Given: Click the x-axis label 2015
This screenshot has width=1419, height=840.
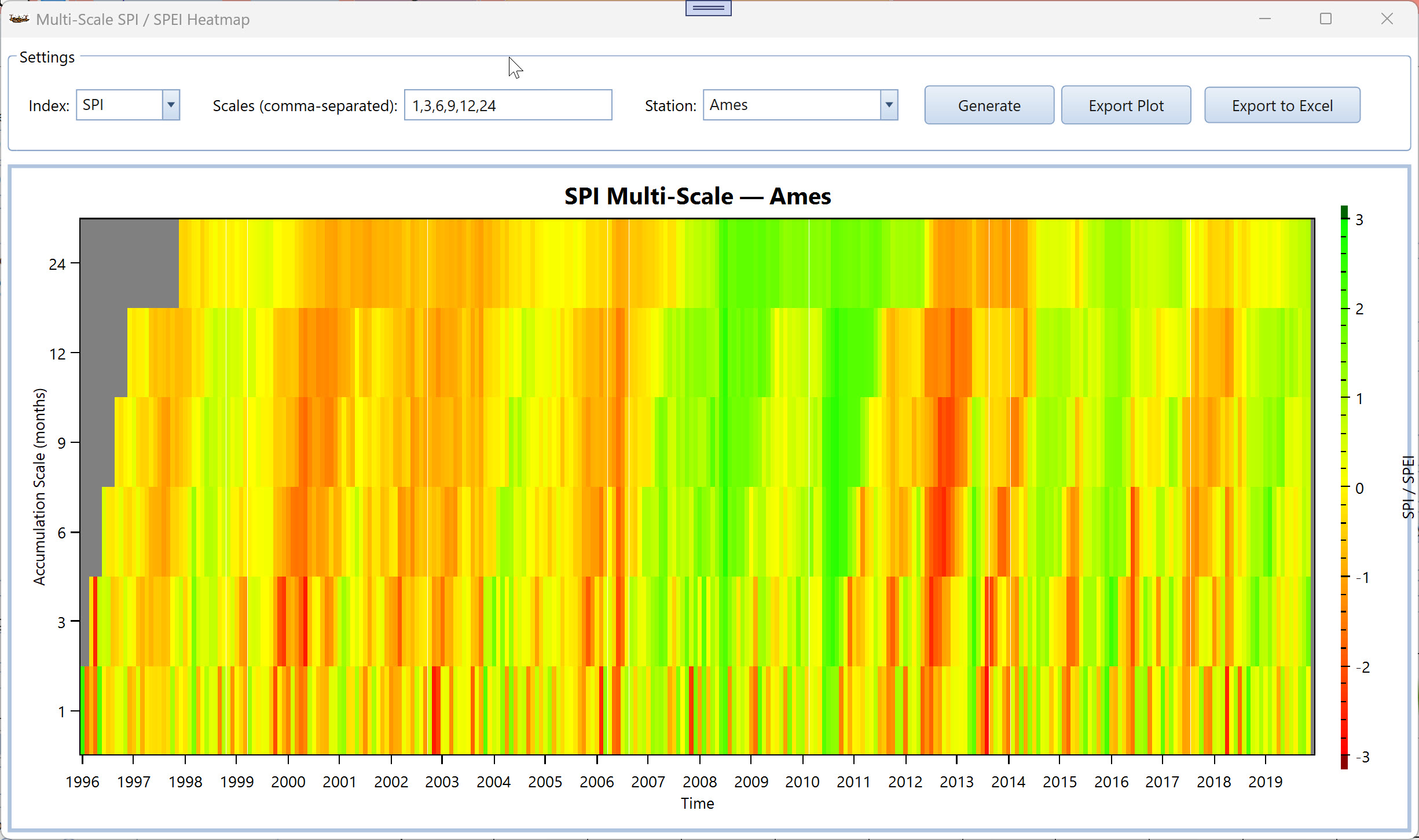Looking at the screenshot, I should pyautogui.click(x=1059, y=782).
